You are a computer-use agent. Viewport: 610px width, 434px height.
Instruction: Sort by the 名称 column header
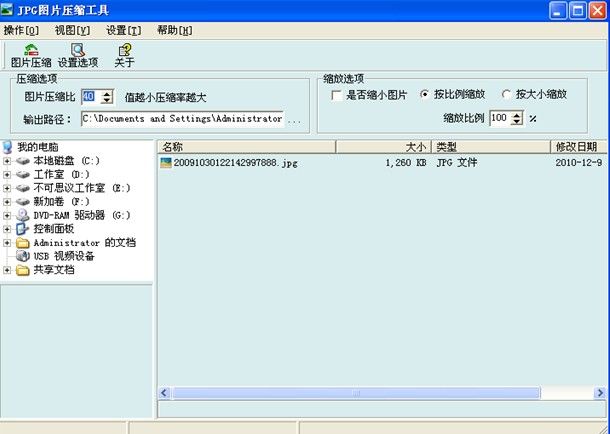[247, 147]
